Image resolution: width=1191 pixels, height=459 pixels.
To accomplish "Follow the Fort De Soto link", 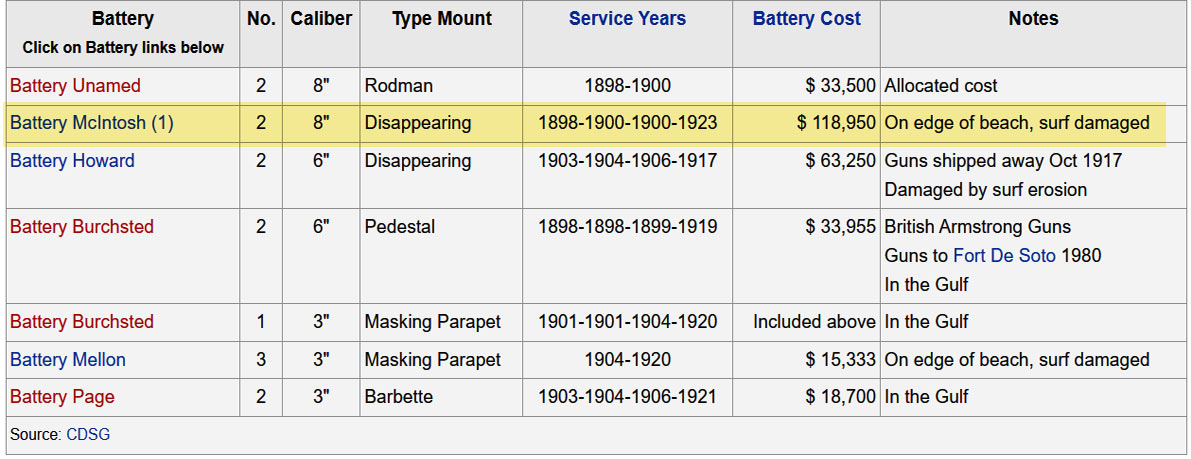I will 1003,256.
